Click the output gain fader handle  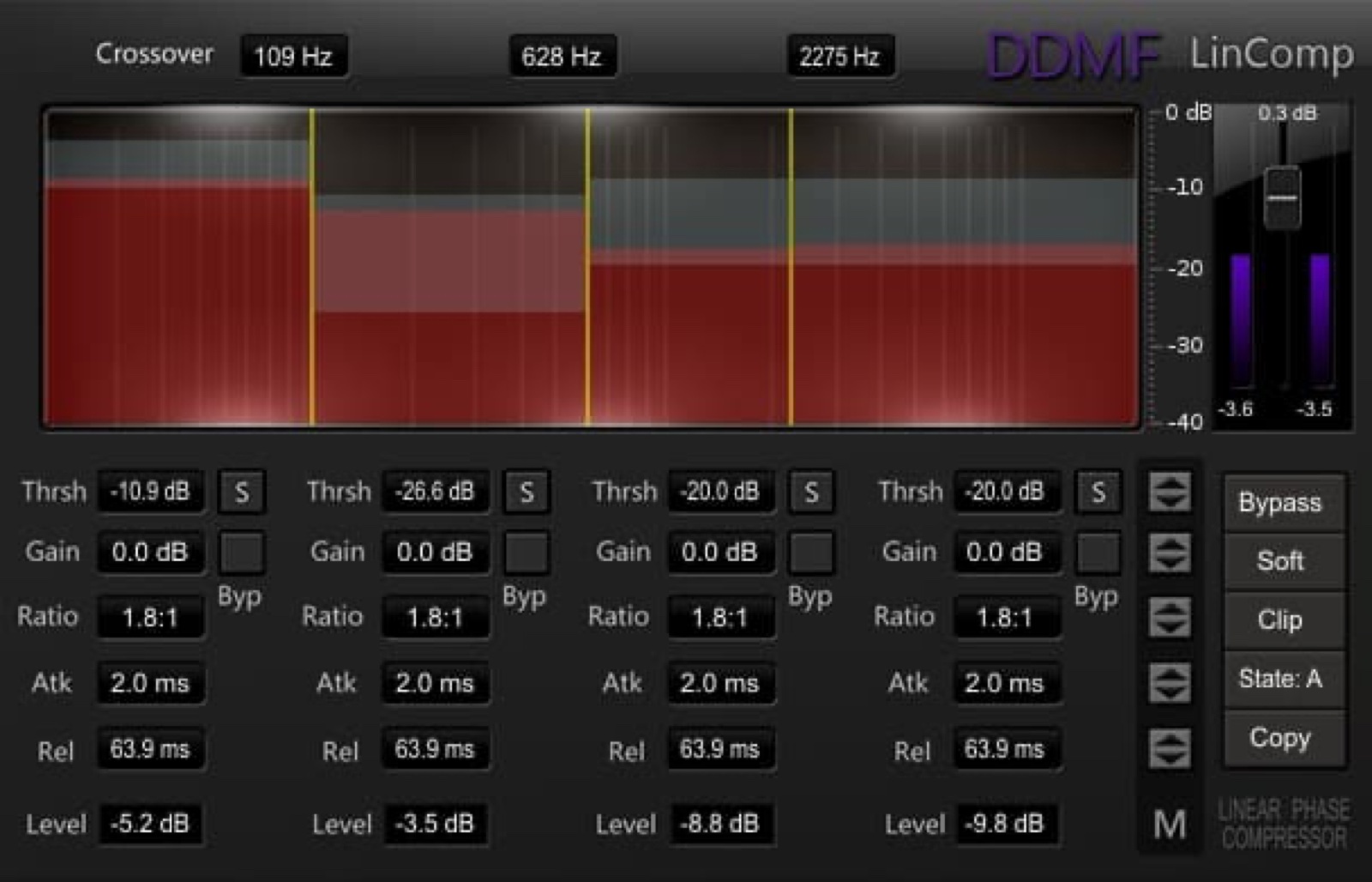1282,198
